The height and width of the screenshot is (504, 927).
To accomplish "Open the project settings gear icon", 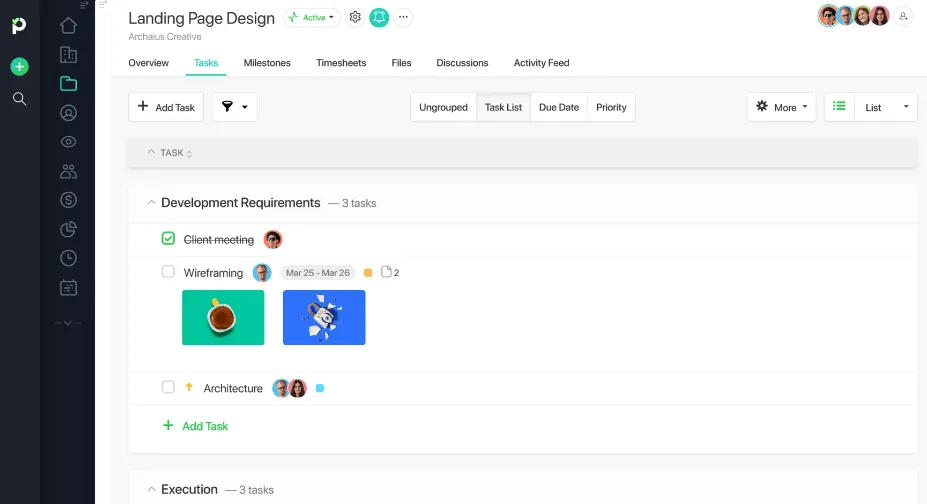I will click(355, 17).
